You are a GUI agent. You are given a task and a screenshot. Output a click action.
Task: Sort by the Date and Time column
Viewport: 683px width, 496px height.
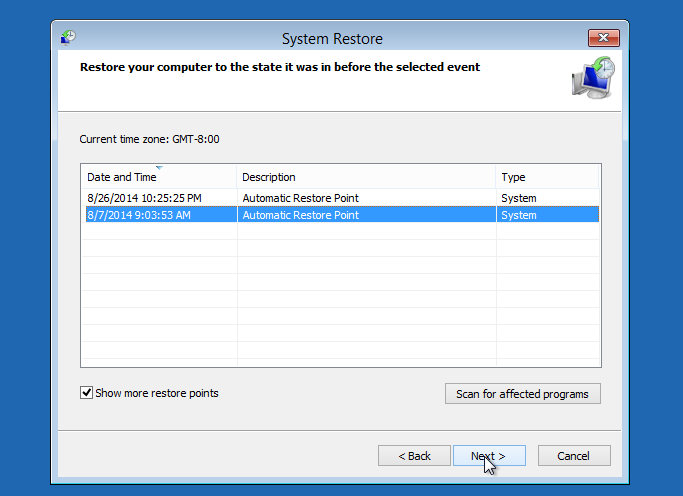click(x=123, y=177)
